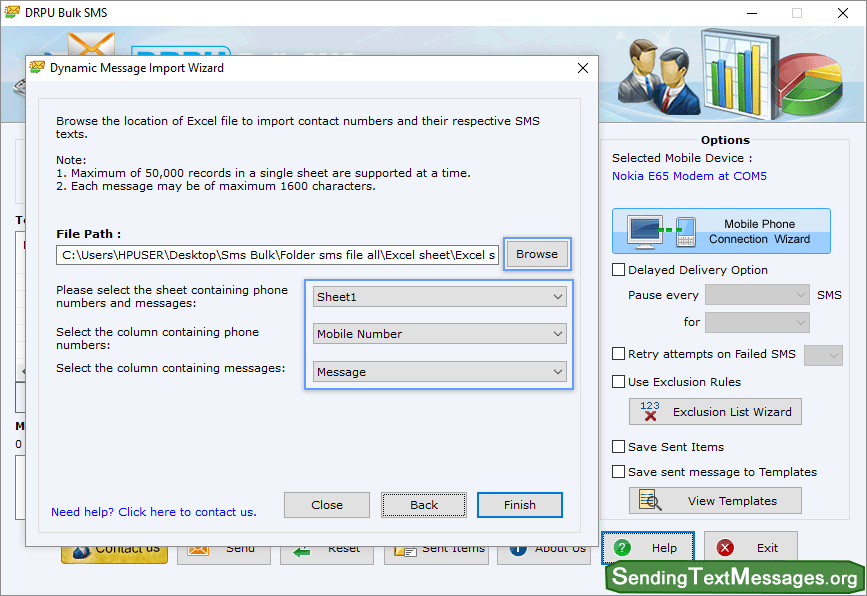Screen dimensions: 867x596
Task: Open the Exclusion List Wizard
Action: [715, 411]
